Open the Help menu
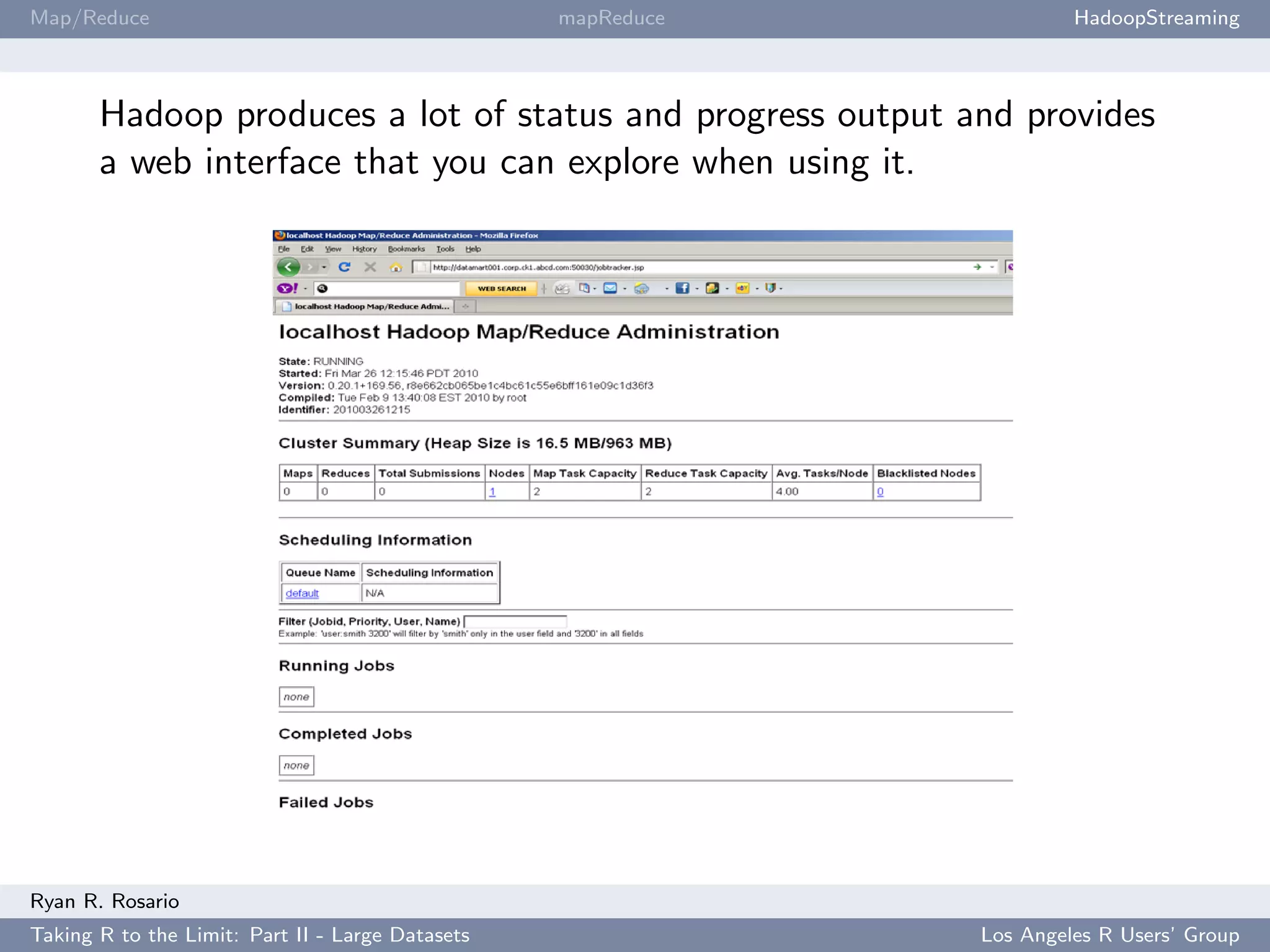 point(473,249)
